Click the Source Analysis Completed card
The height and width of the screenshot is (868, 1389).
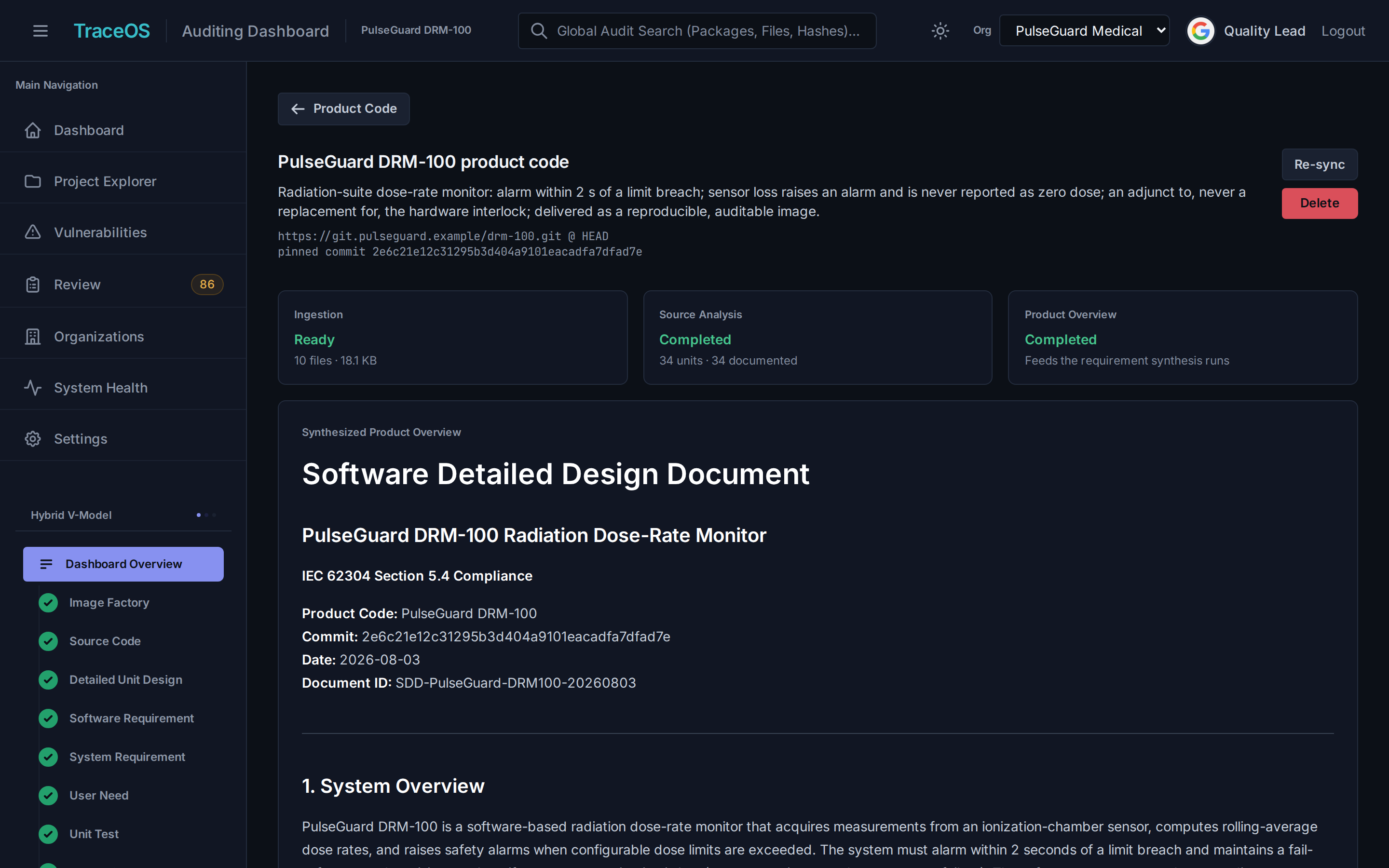point(817,338)
